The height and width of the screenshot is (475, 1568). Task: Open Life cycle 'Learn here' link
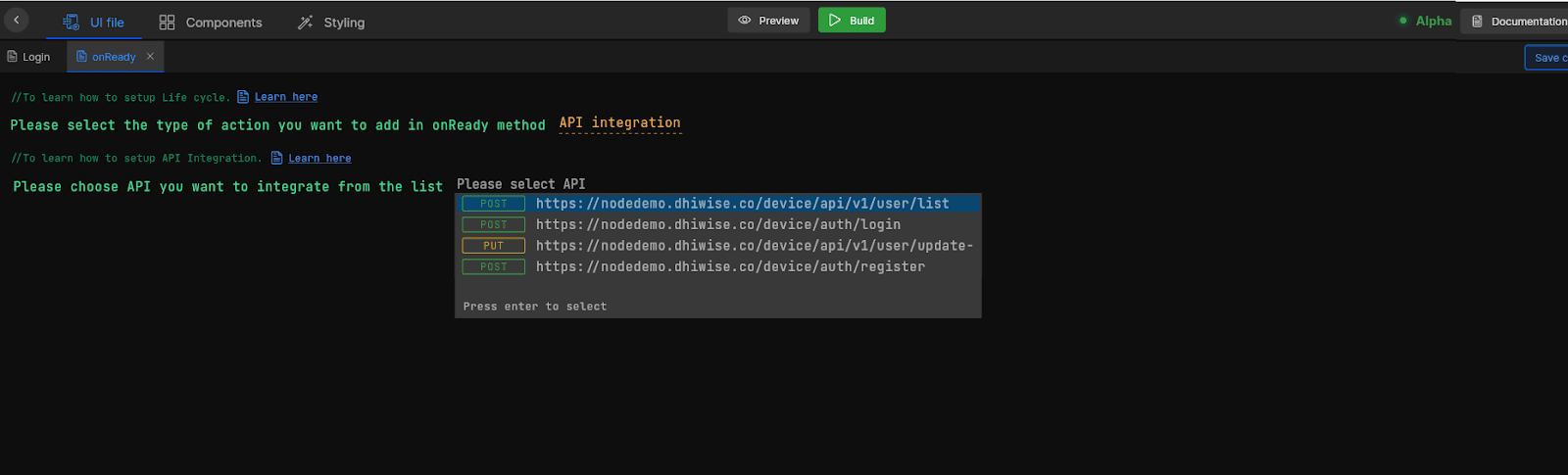coord(286,97)
